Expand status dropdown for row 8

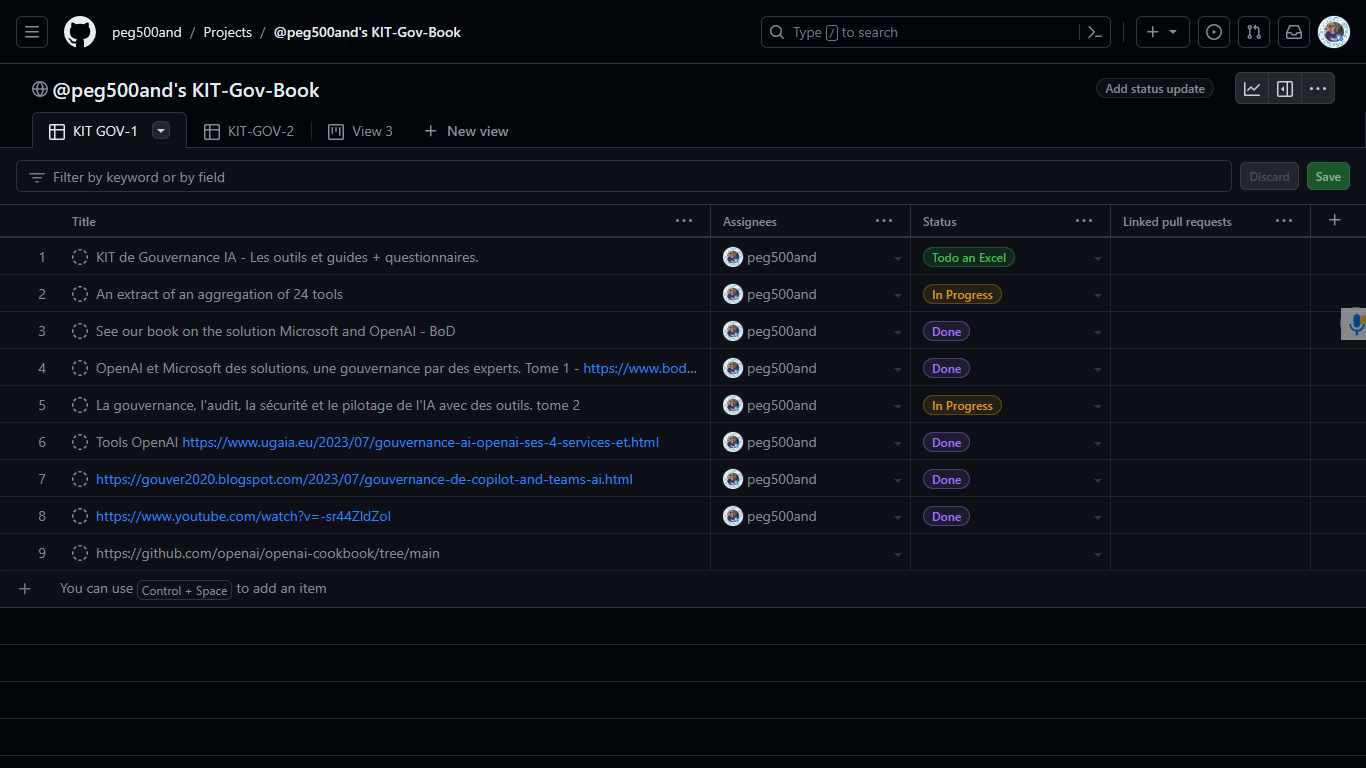1097,517
